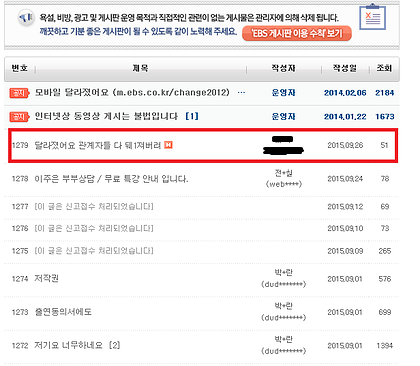The width and height of the screenshot is (420, 366).
Task: Open post 1272 저기요 너무하네요
Action: click(68, 345)
